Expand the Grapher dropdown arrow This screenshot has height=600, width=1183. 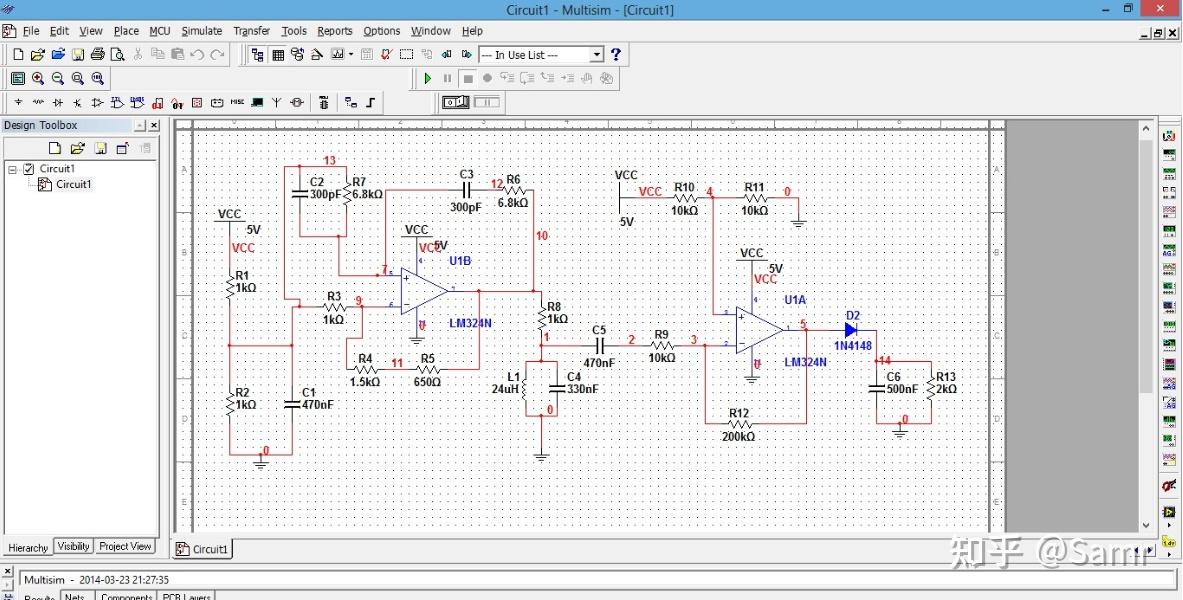351,55
